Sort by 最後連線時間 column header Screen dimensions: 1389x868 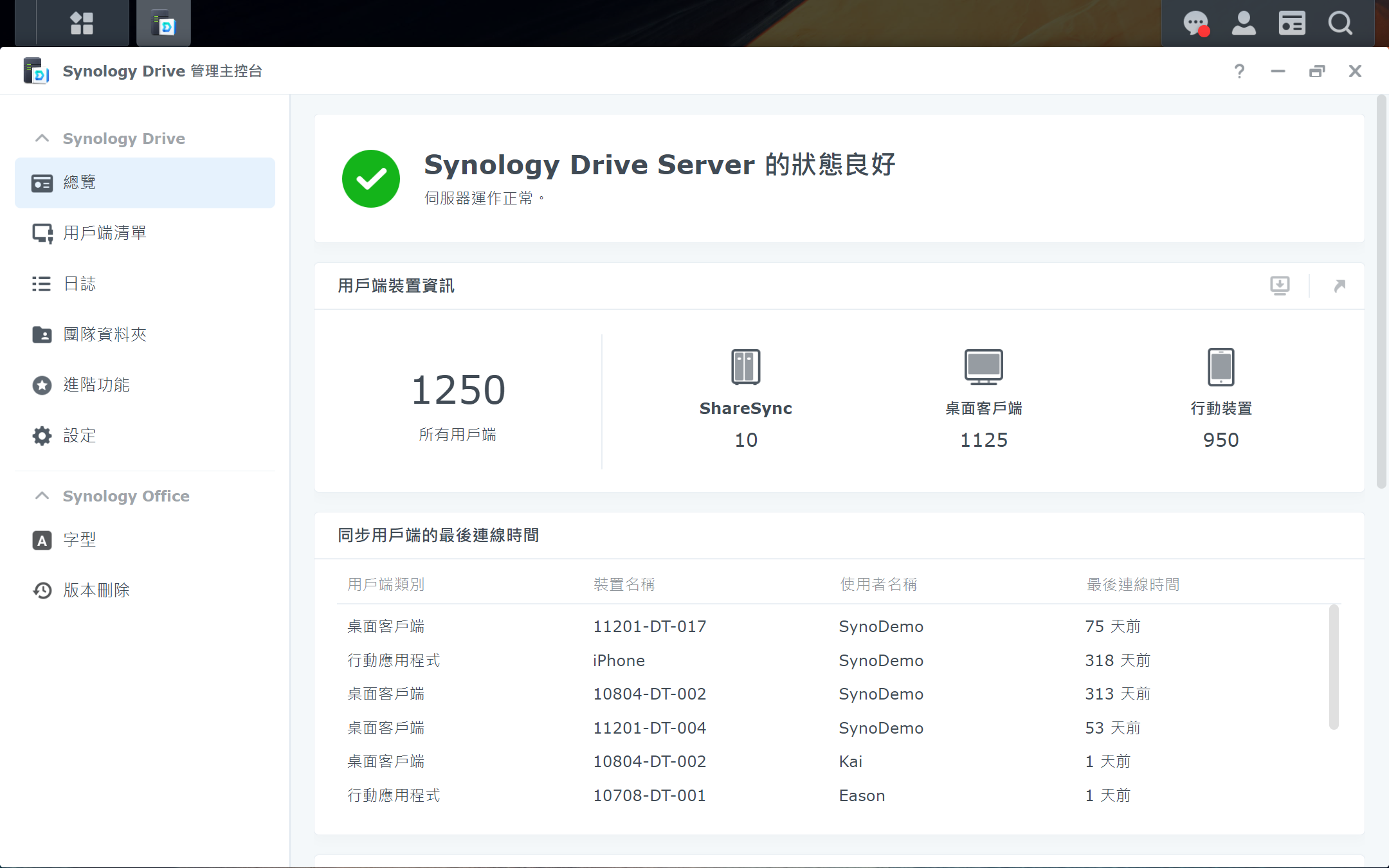point(1132,584)
